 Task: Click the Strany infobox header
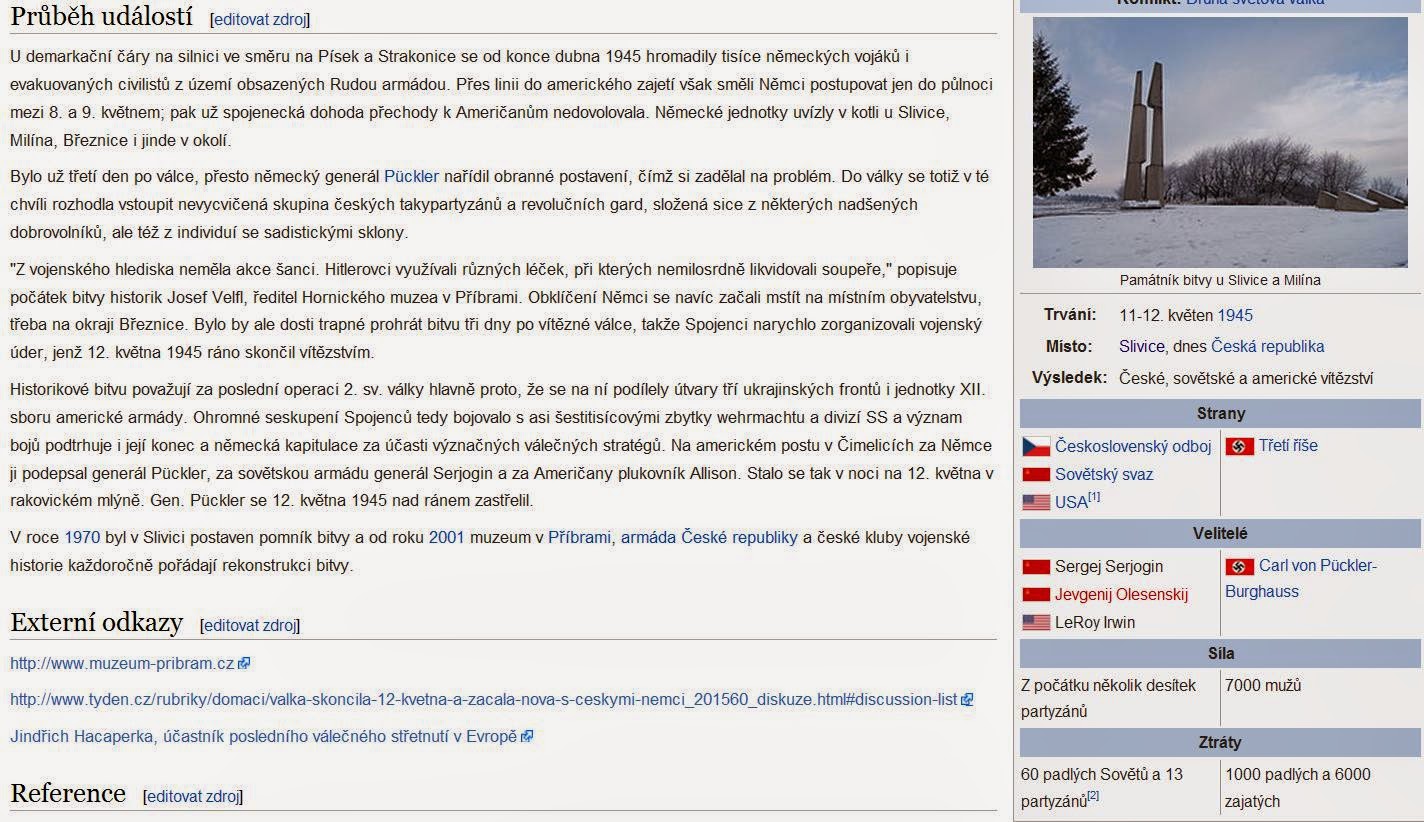pos(1221,414)
